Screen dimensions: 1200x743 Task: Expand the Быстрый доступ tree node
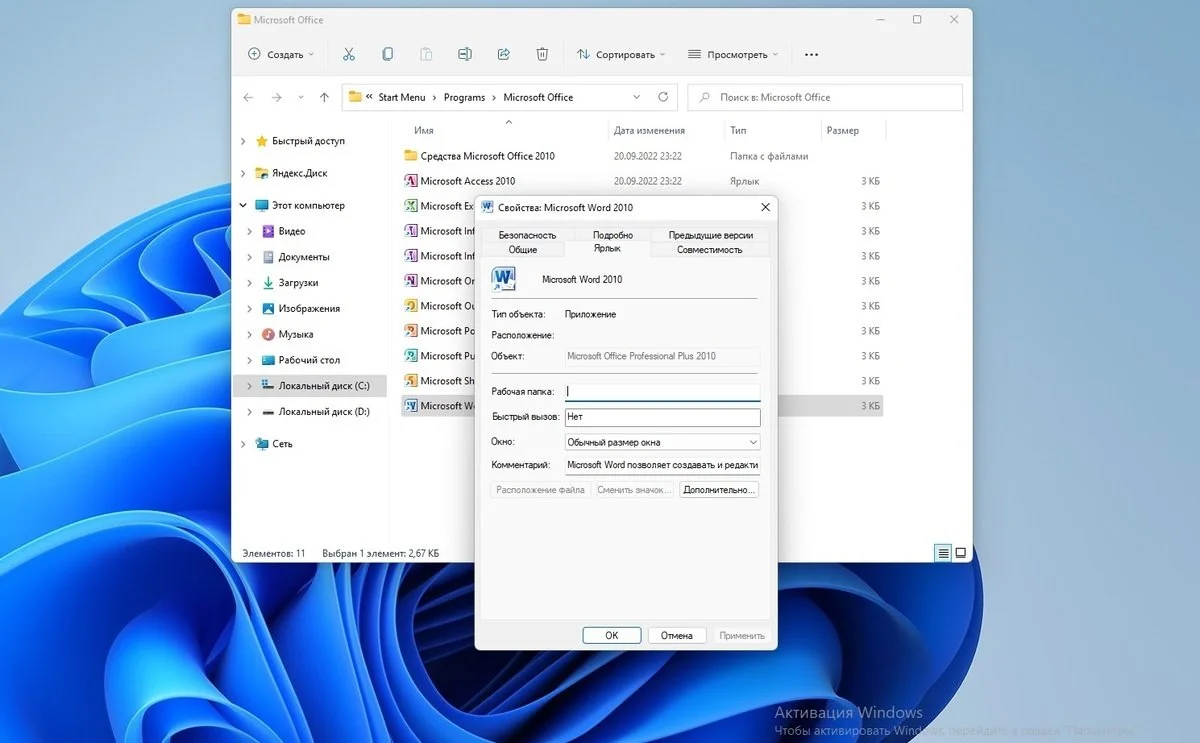[x=243, y=142]
